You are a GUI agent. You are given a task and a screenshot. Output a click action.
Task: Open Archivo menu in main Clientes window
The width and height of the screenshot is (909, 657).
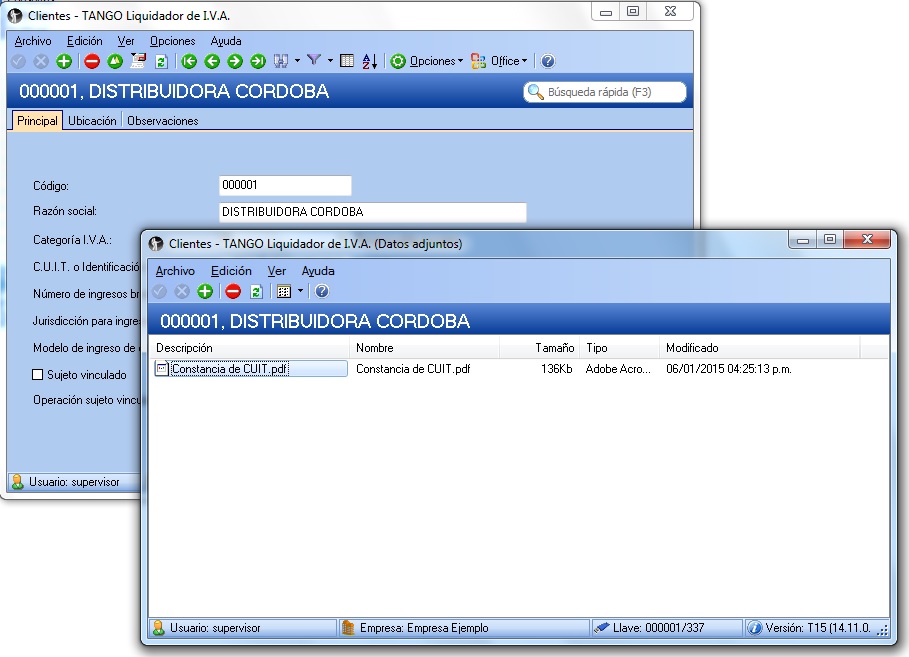tap(33, 41)
